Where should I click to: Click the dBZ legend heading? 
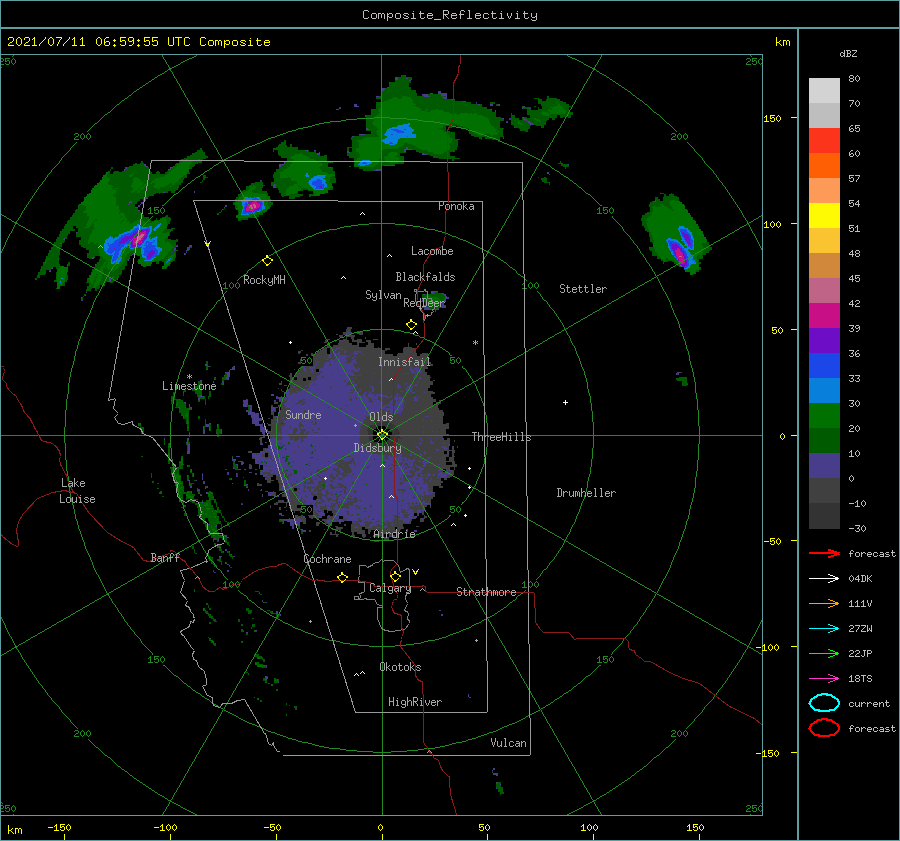(x=848, y=53)
